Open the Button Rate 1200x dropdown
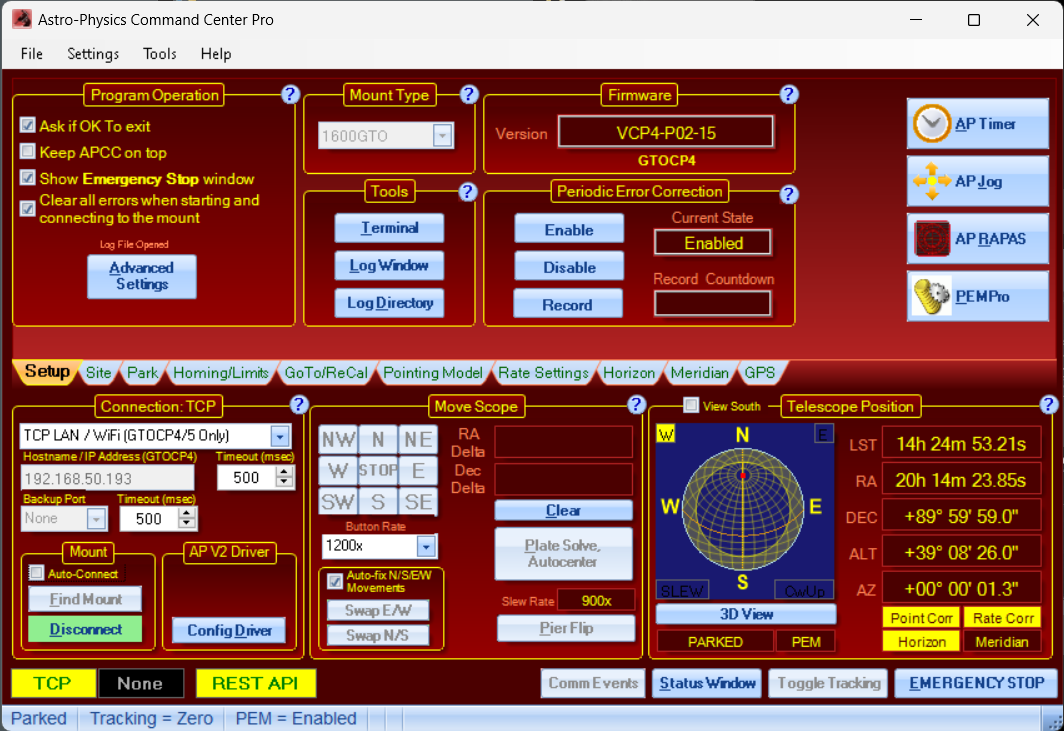1064x731 pixels. pyautogui.click(x=426, y=546)
